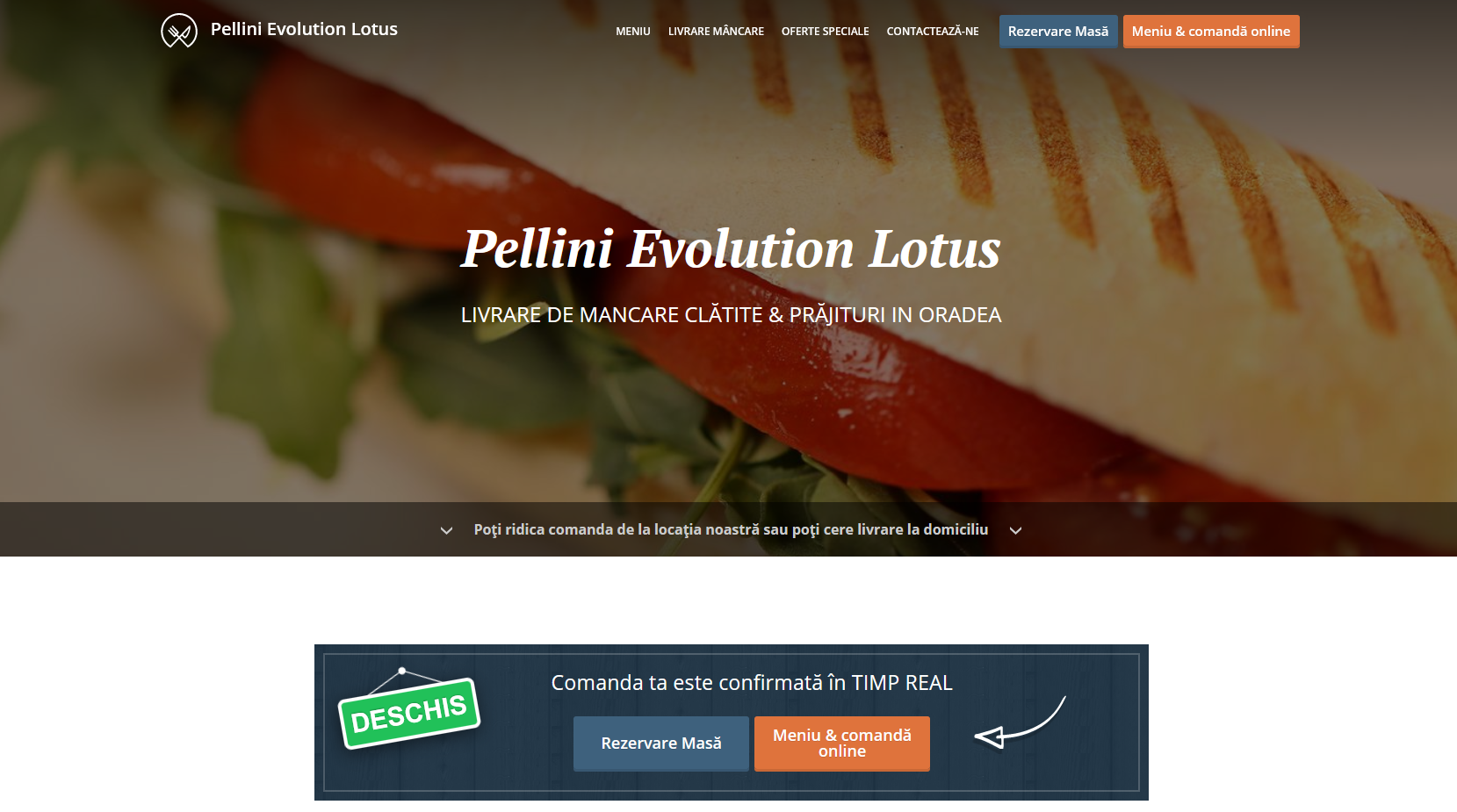The height and width of the screenshot is (812, 1457).
Task: Click Rezervare Masă button in the banner
Action: pos(661,744)
